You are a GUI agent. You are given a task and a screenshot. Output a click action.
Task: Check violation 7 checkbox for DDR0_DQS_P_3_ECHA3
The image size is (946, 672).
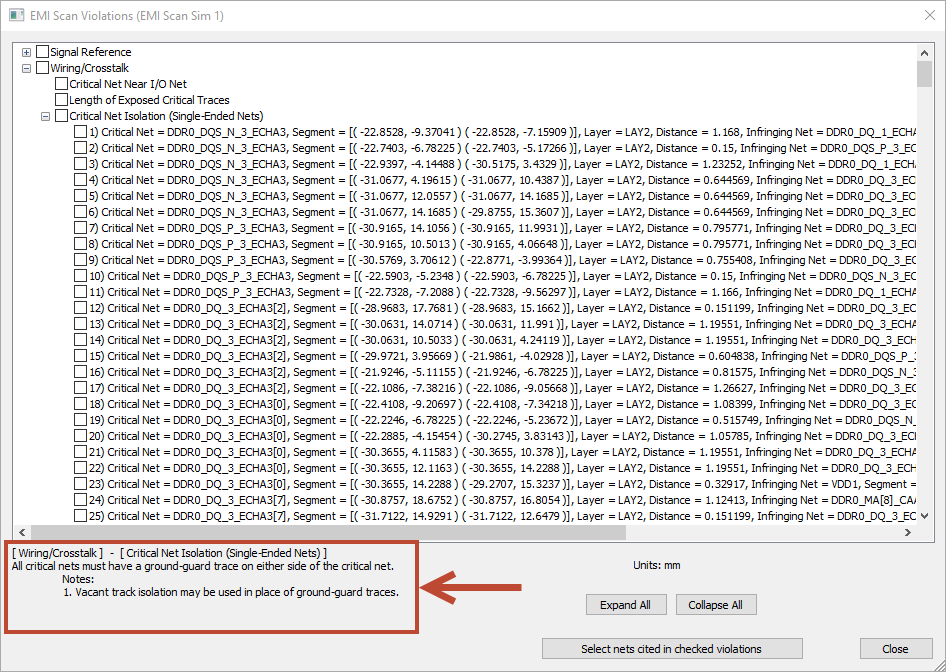[x=80, y=228]
